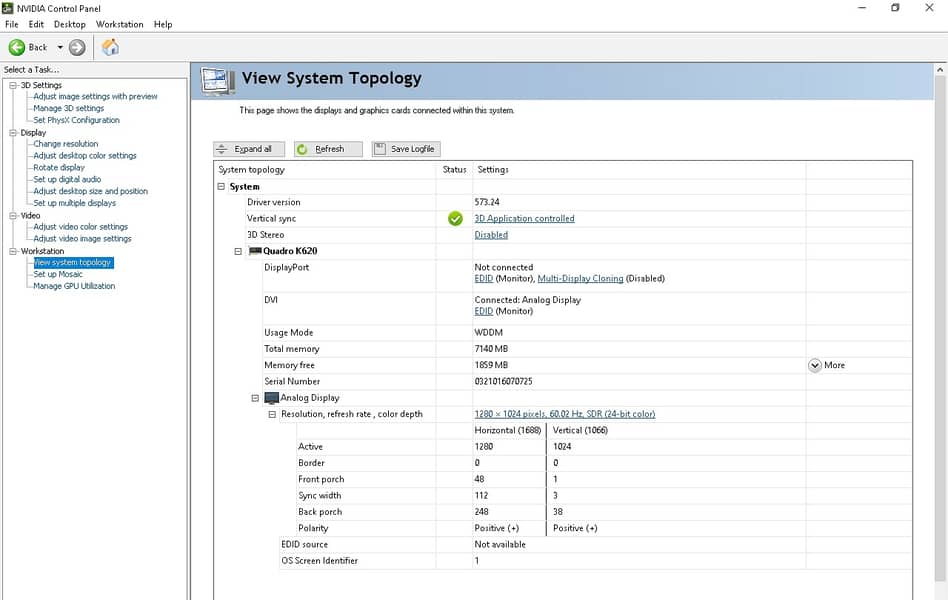The width and height of the screenshot is (948, 600).
Task: Collapse Resolution, refresh rate, color depth node
Action: pos(272,414)
